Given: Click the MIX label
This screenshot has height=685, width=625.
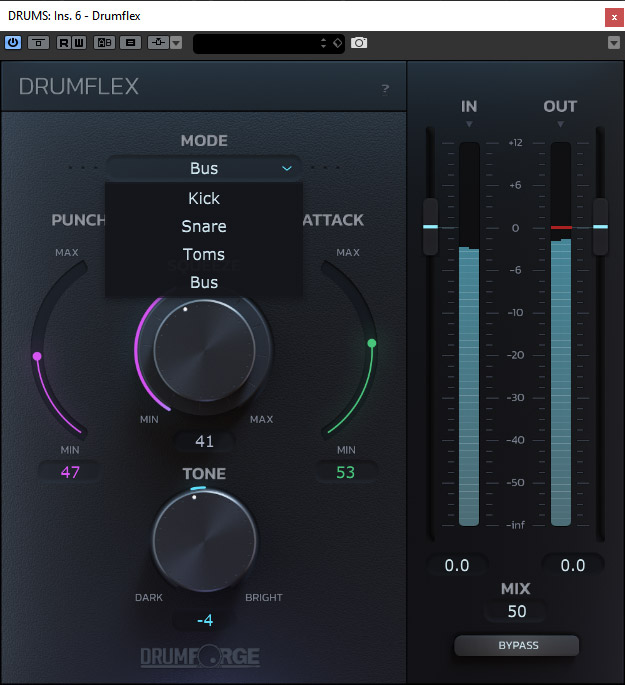Looking at the screenshot, I should pos(516,589).
